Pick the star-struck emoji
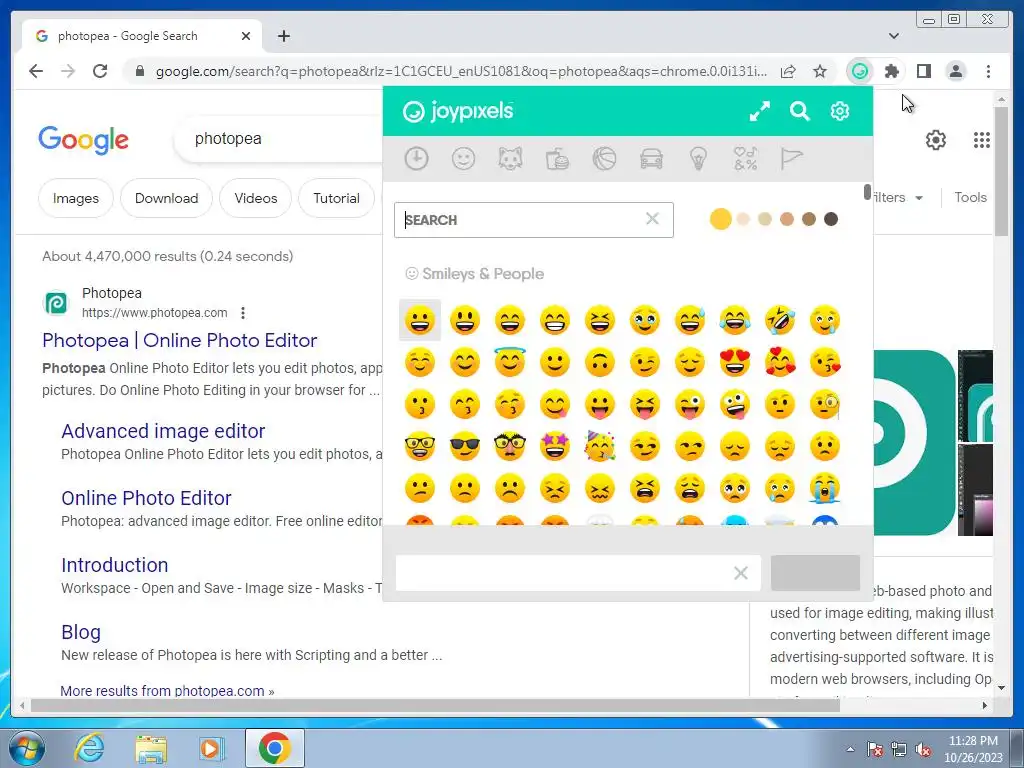1024x768 pixels. (554, 447)
